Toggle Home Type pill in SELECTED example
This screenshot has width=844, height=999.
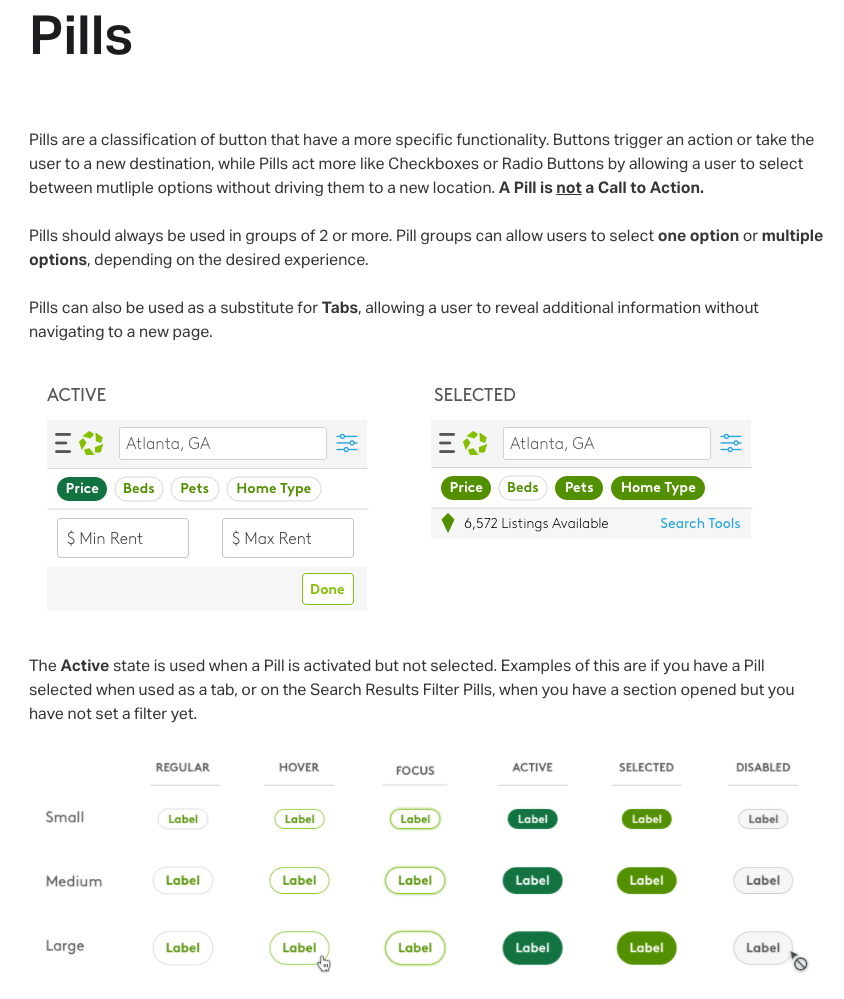click(658, 488)
